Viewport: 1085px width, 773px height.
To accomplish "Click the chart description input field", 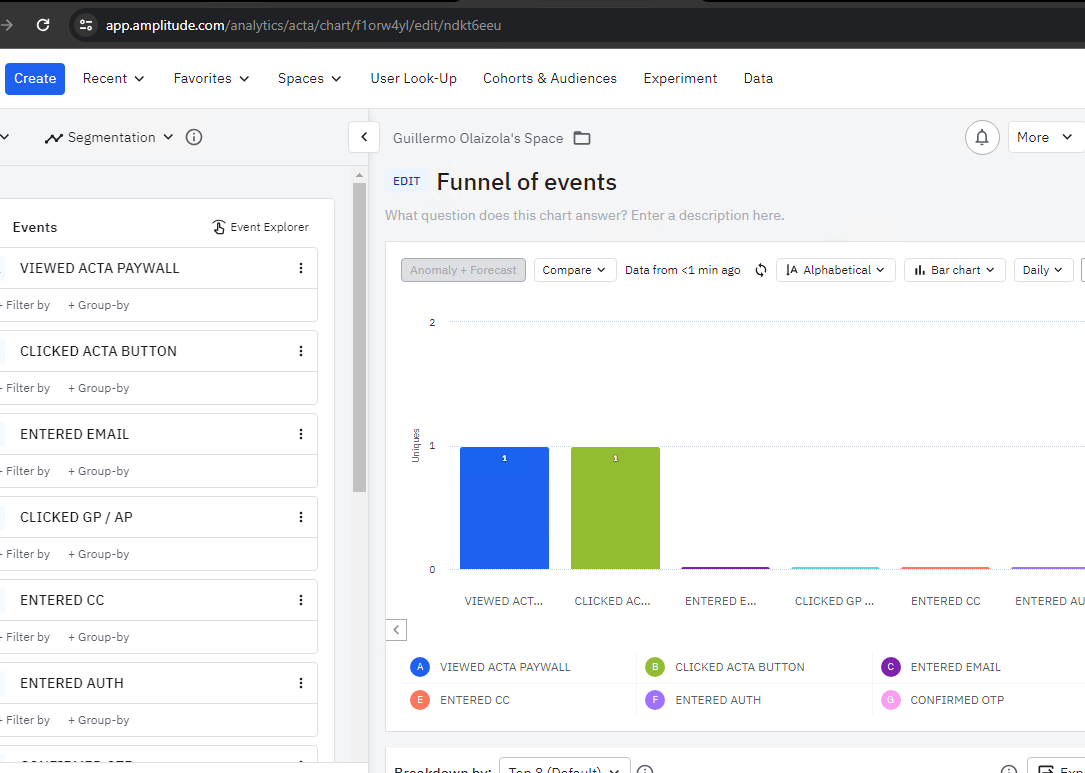I will click(x=585, y=215).
